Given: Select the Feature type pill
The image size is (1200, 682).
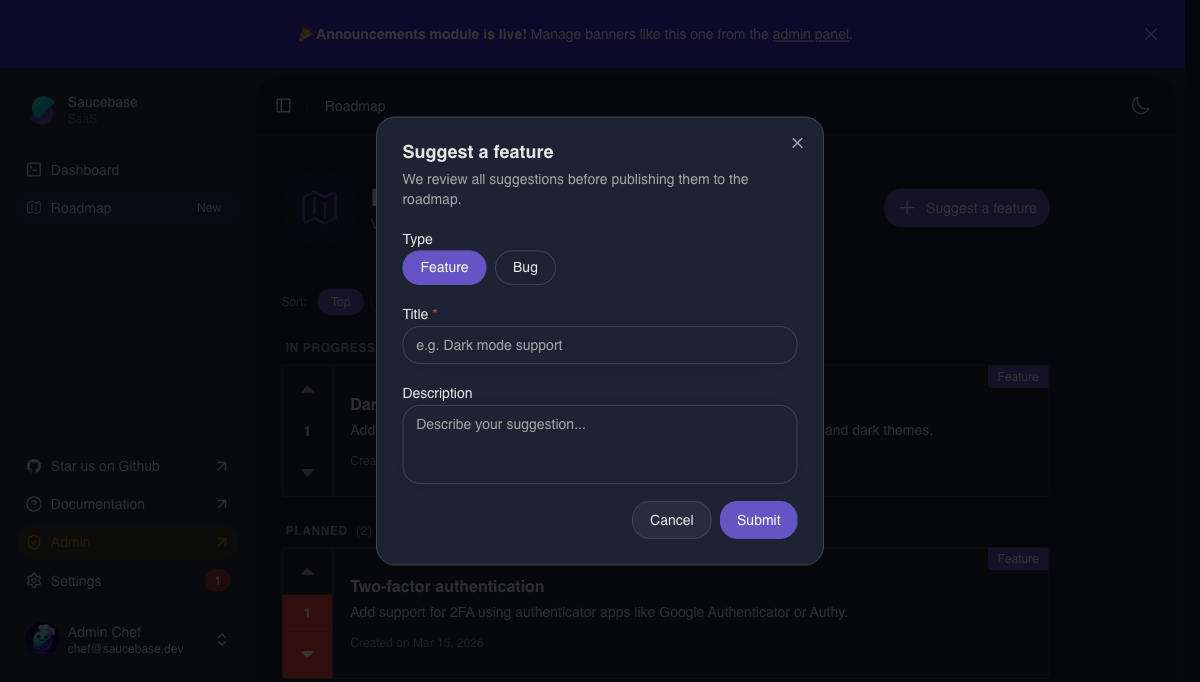Looking at the screenshot, I should 443,267.
